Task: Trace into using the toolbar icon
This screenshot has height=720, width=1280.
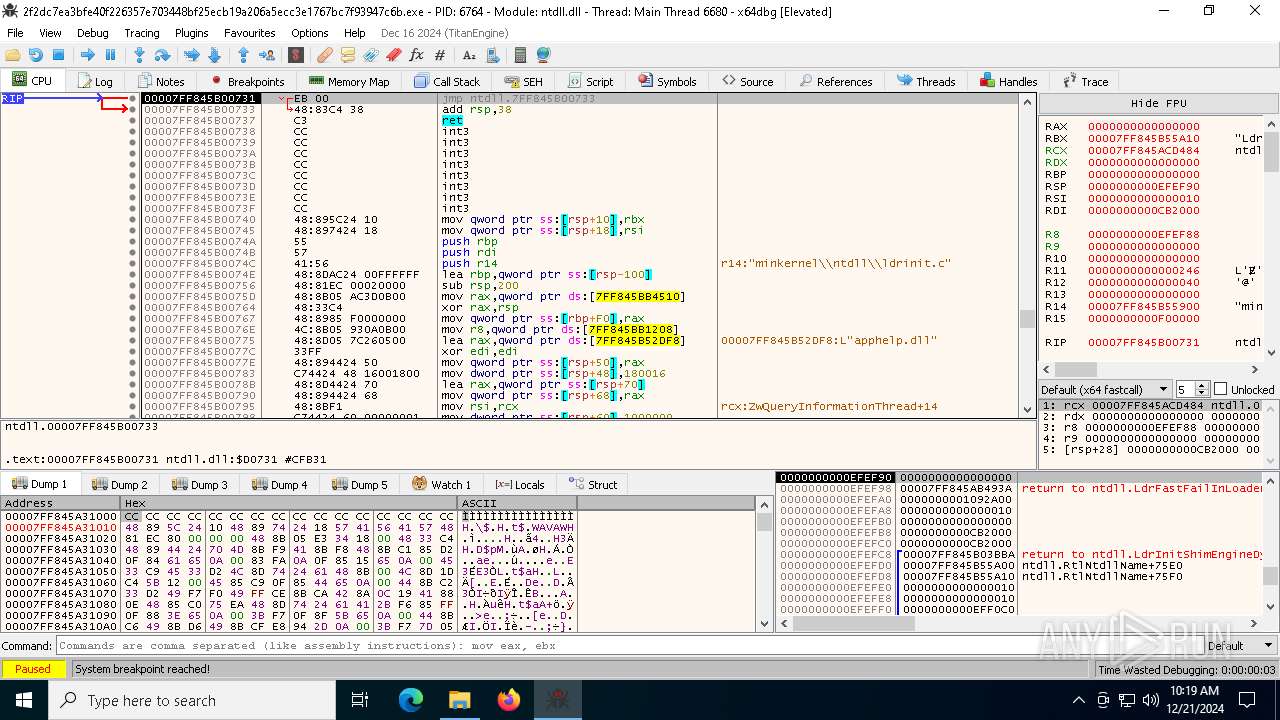Action: click(192, 55)
